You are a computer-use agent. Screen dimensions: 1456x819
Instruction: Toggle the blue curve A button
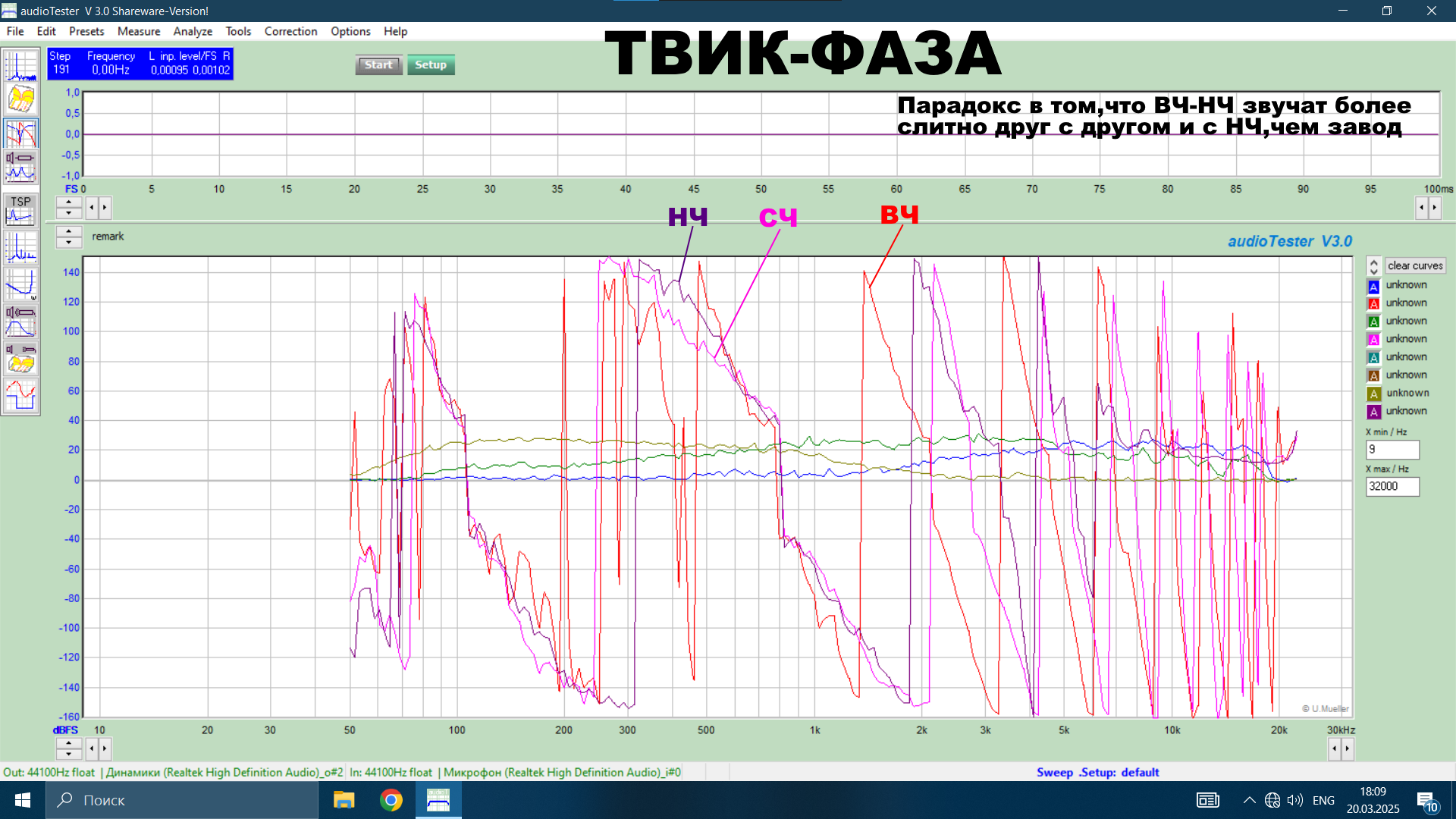click(x=1373, y=286)
